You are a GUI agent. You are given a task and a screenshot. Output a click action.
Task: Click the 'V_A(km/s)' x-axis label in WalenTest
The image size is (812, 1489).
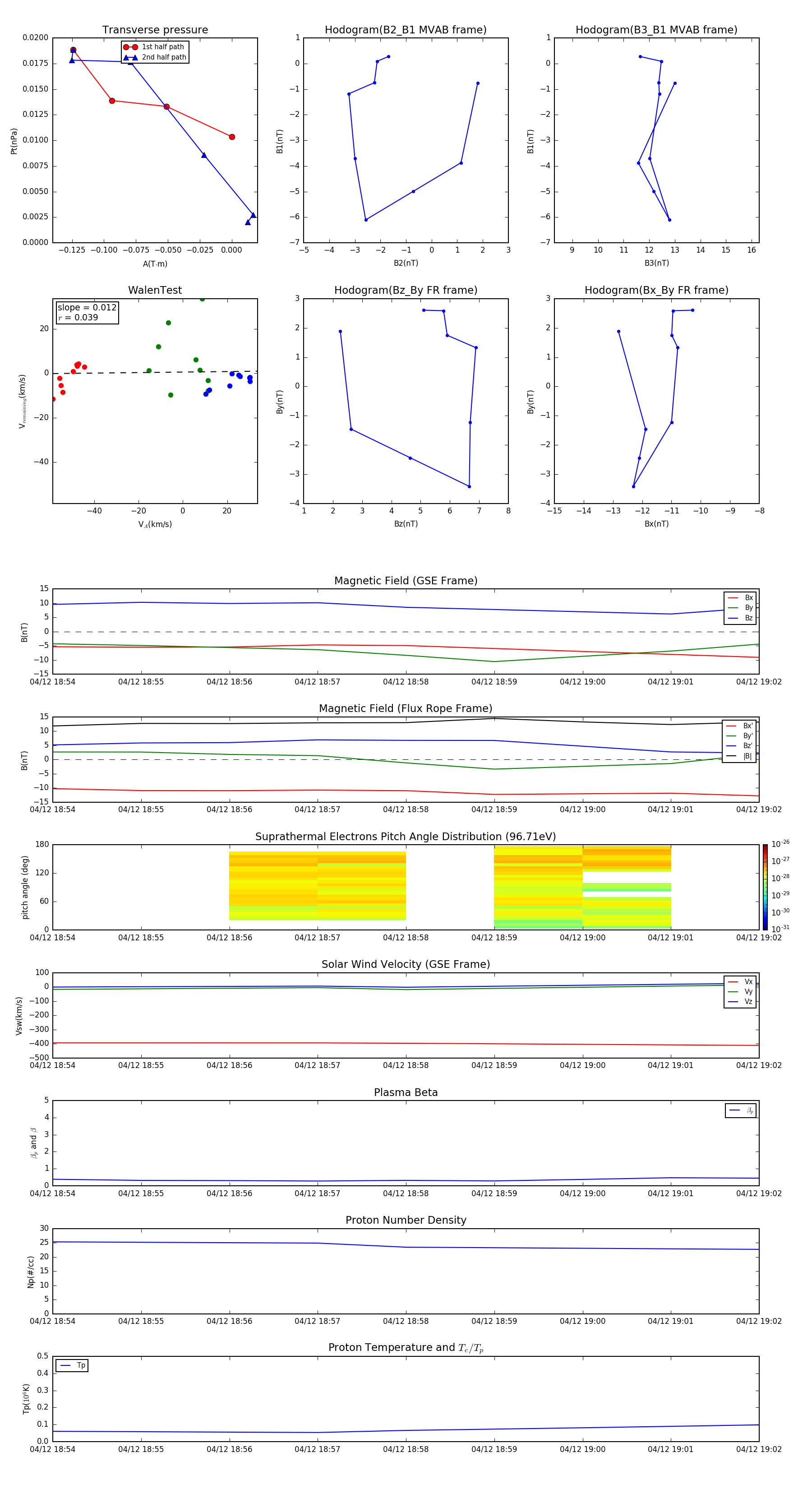[155, 524]
